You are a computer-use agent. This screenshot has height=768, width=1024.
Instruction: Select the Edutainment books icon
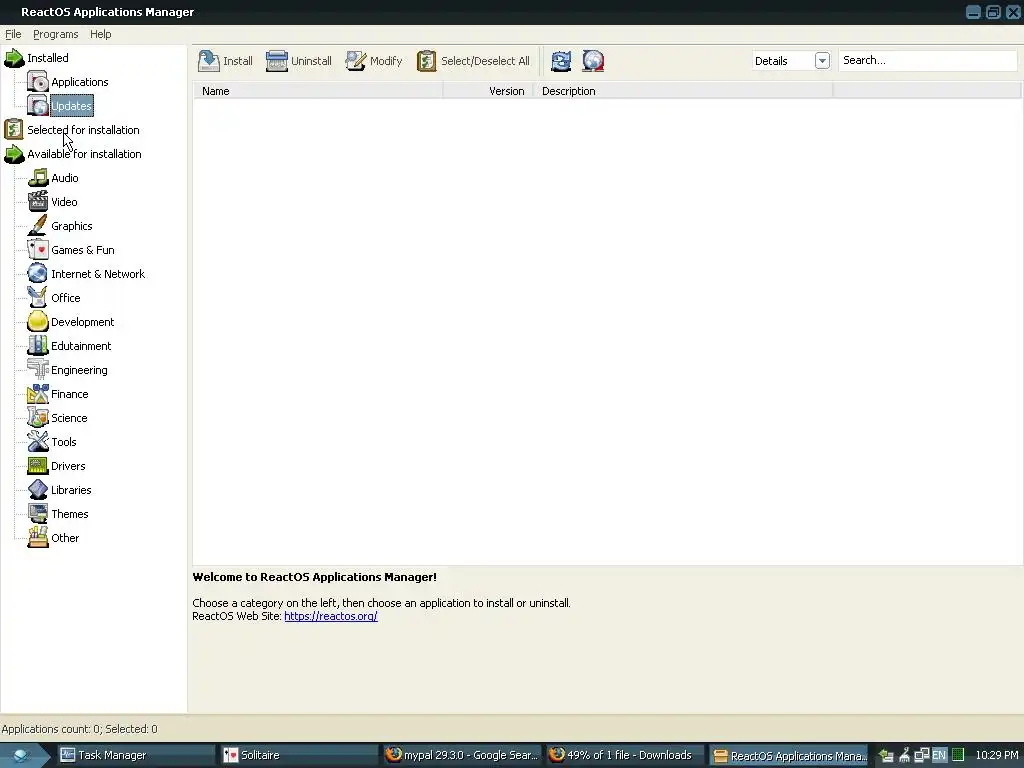coord(38,345)
